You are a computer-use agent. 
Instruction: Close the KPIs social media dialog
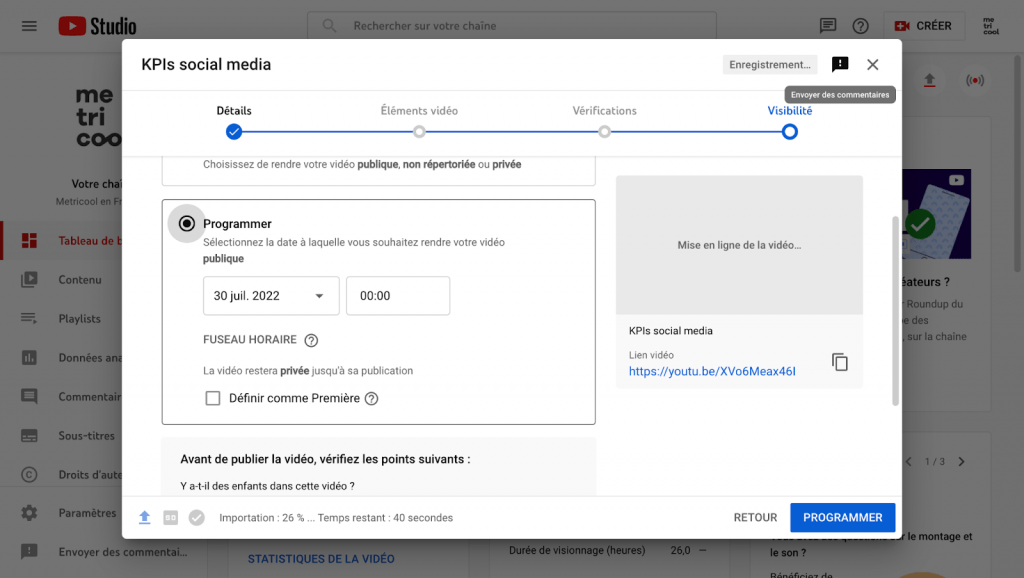872,65
